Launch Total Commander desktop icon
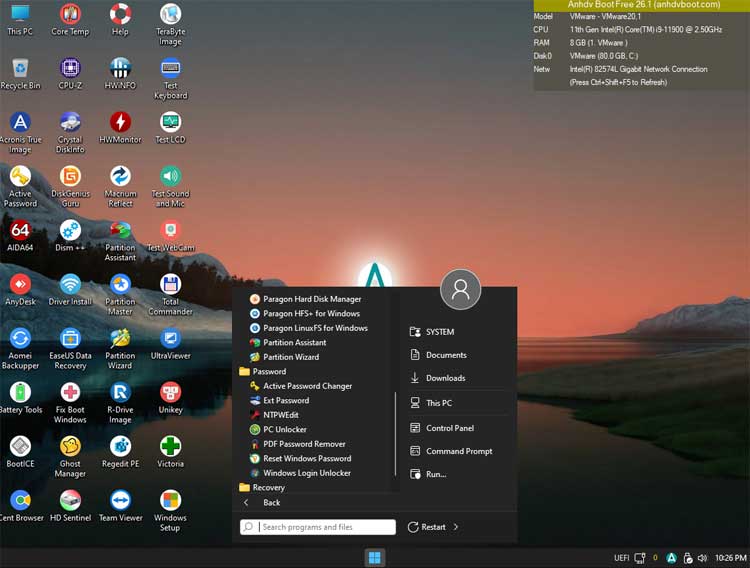This screenshot has height=568, width=750. pos(170,295)
